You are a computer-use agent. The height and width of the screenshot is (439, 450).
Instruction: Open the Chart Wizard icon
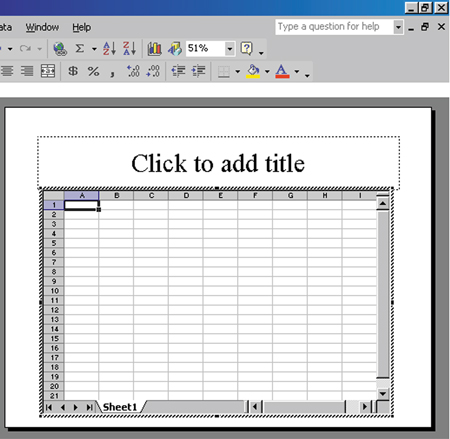point(154,49)
